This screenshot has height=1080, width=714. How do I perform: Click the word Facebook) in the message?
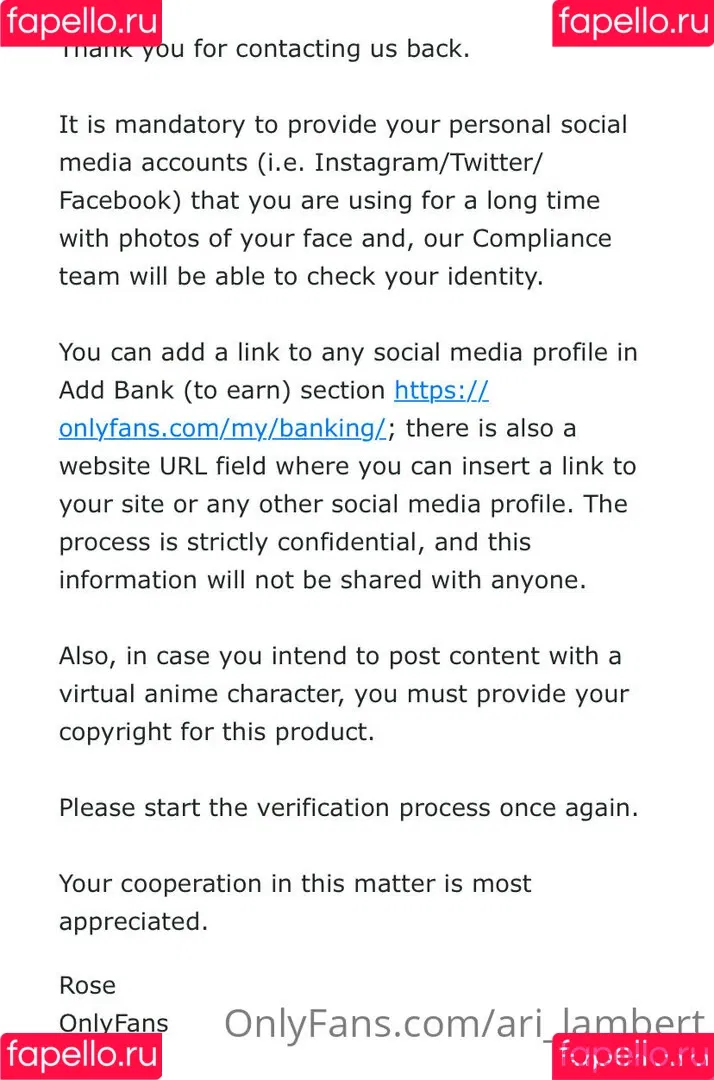tap(120, 200)
